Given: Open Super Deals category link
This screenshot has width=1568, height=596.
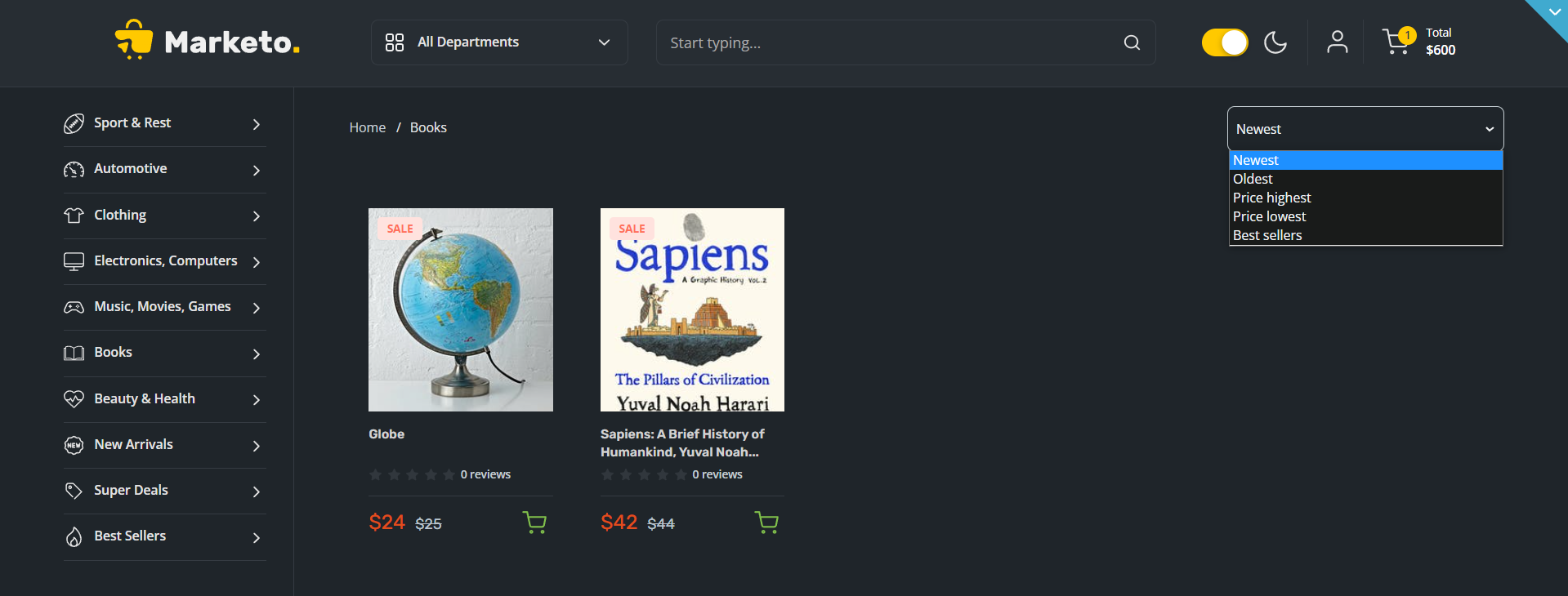Looking at the screenshot, I should tap(131, 490).
